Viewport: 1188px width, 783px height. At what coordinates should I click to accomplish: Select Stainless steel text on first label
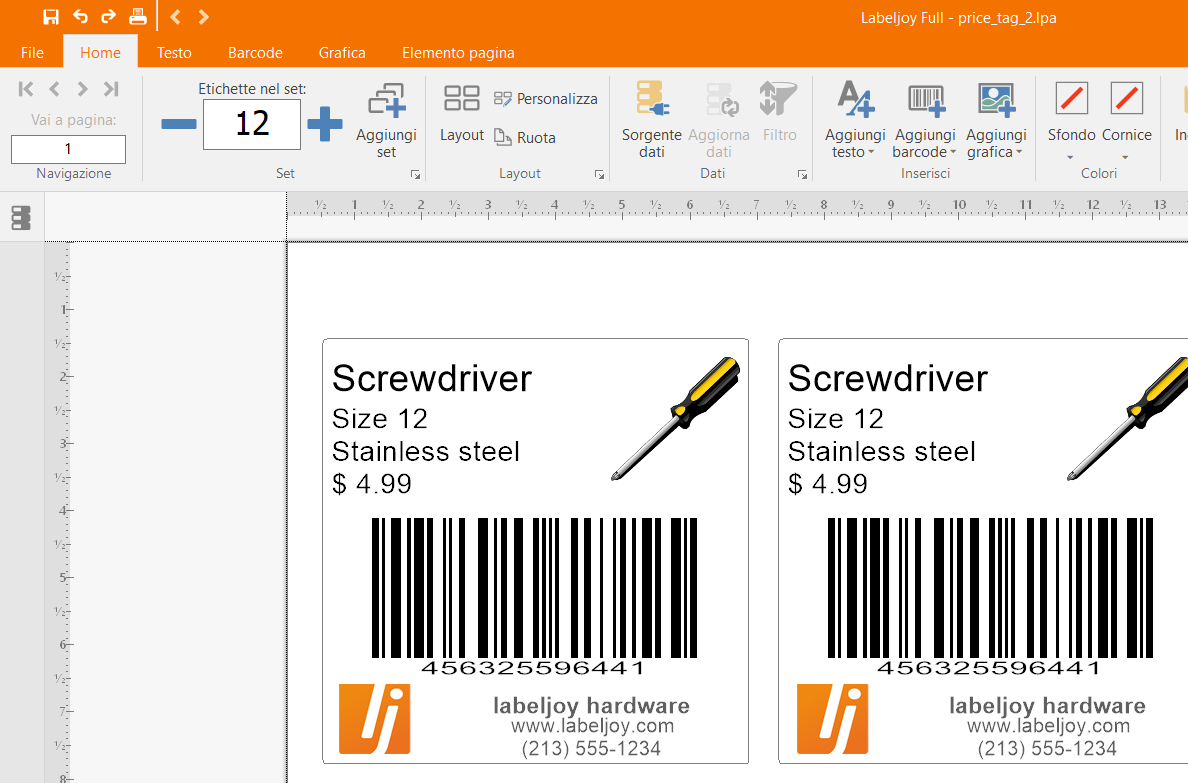[x=426, y=452]
